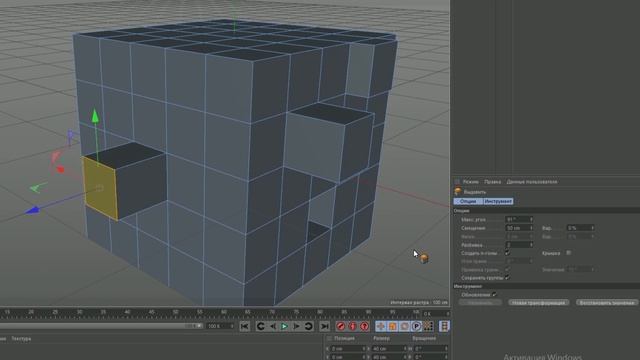Click frame 30 on timeline ruler

(x=79, y=312)
